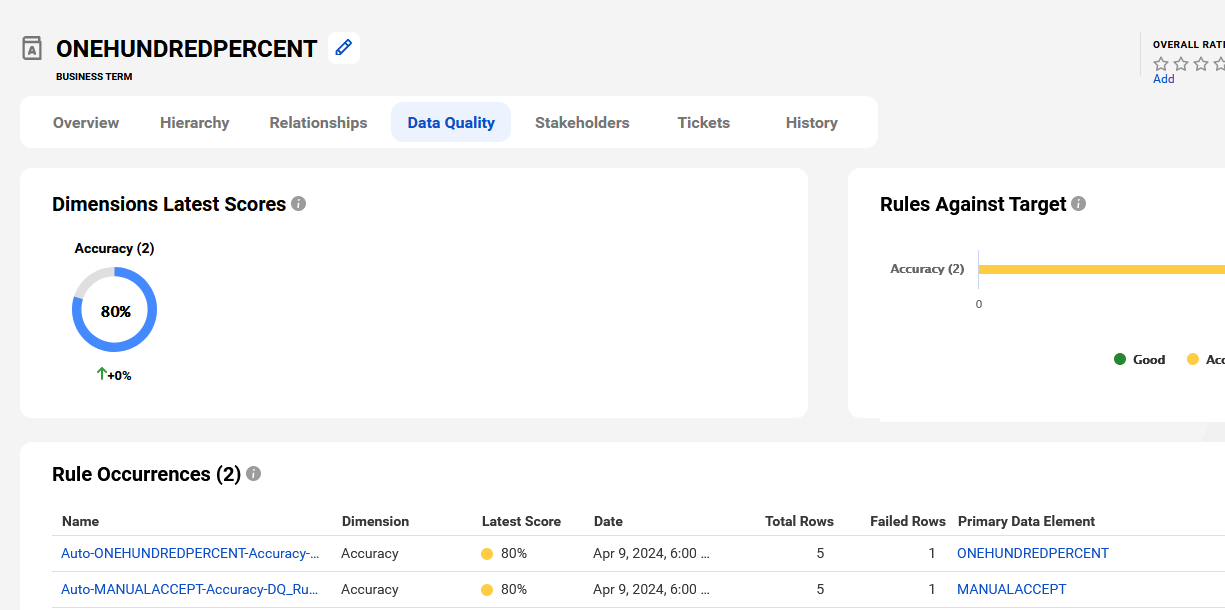Open Auto-MANUALACCEPT-Accuracy-DQ_Ru rule link
1225x610 pixels.
tap(190, 589)
